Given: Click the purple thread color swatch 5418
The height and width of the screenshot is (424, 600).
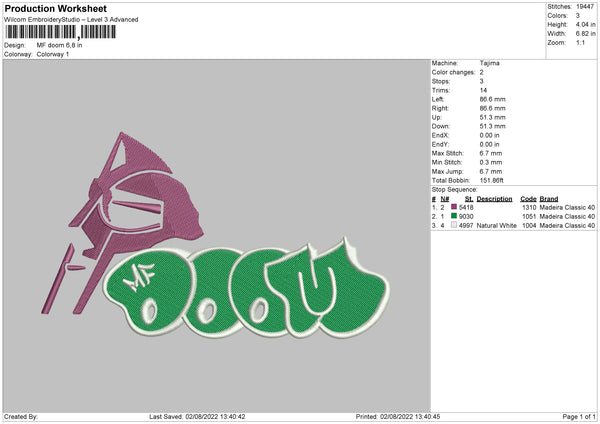Looking at the screenshot, I should pos(454,207).
